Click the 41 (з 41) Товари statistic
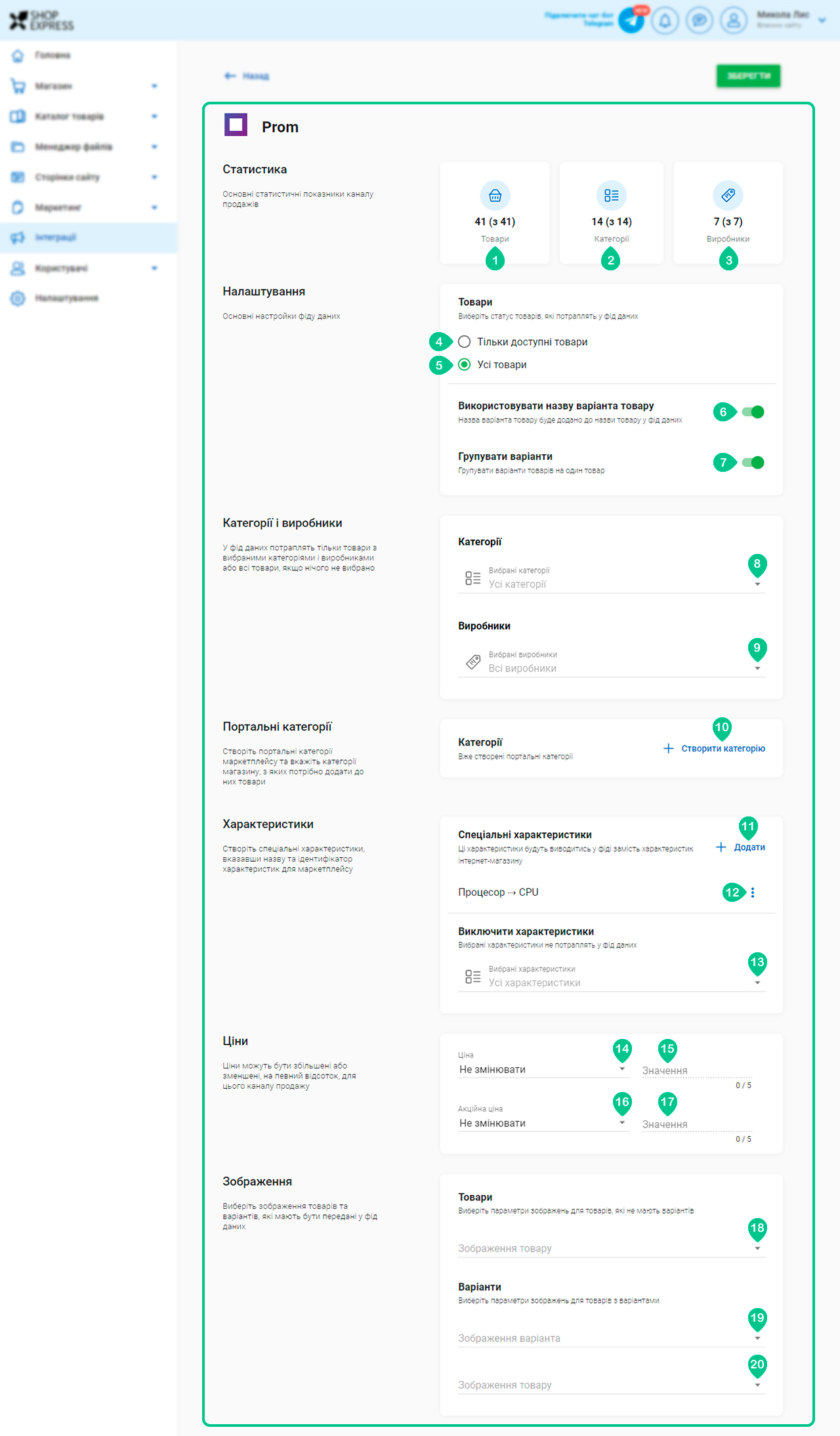 [x=495, y=213]
